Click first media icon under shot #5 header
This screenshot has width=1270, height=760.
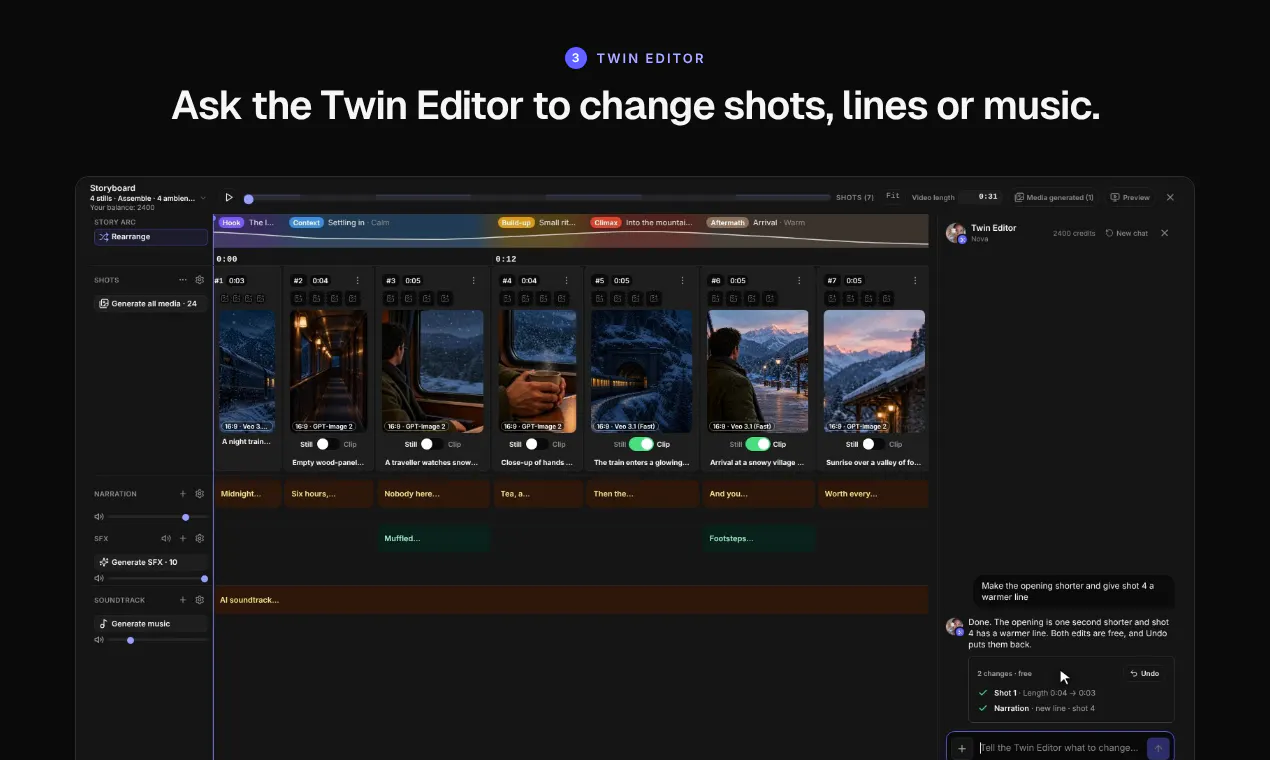(x=598, y=298)
